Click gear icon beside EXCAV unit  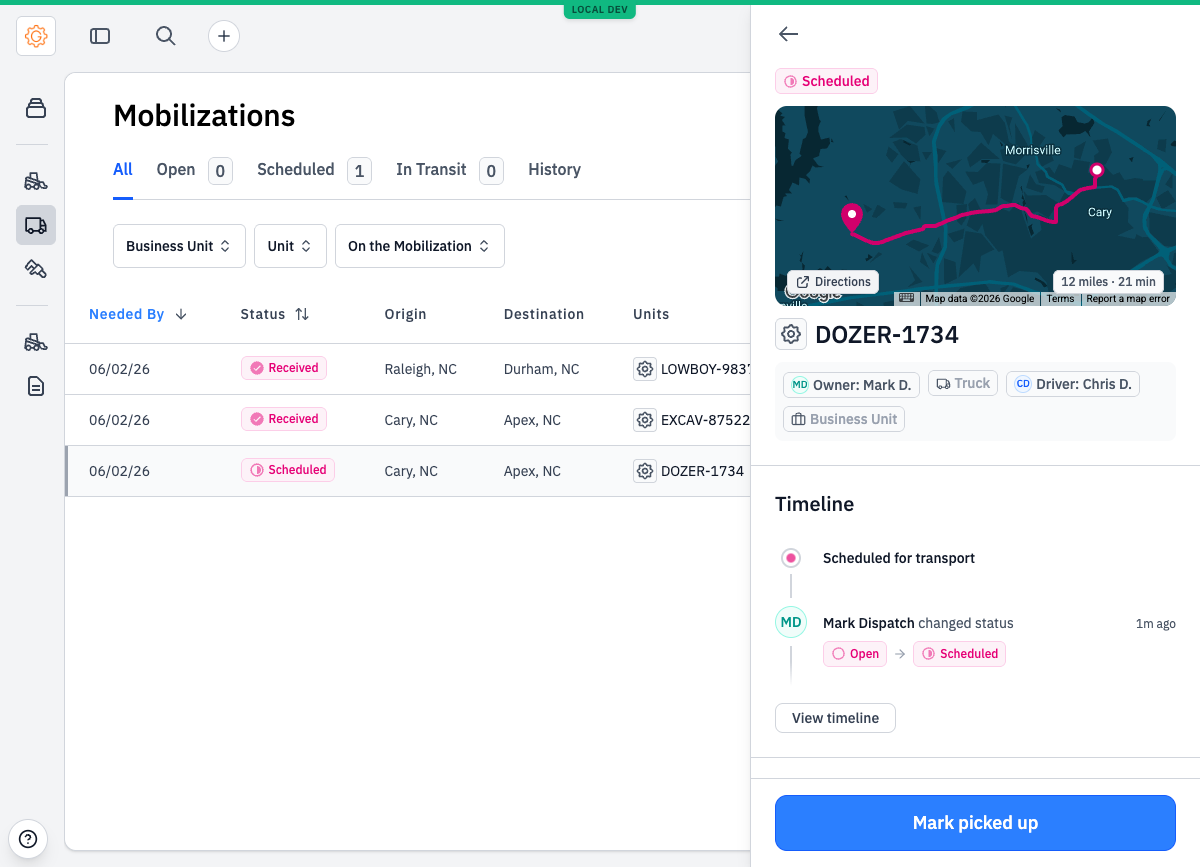[645, 420]
